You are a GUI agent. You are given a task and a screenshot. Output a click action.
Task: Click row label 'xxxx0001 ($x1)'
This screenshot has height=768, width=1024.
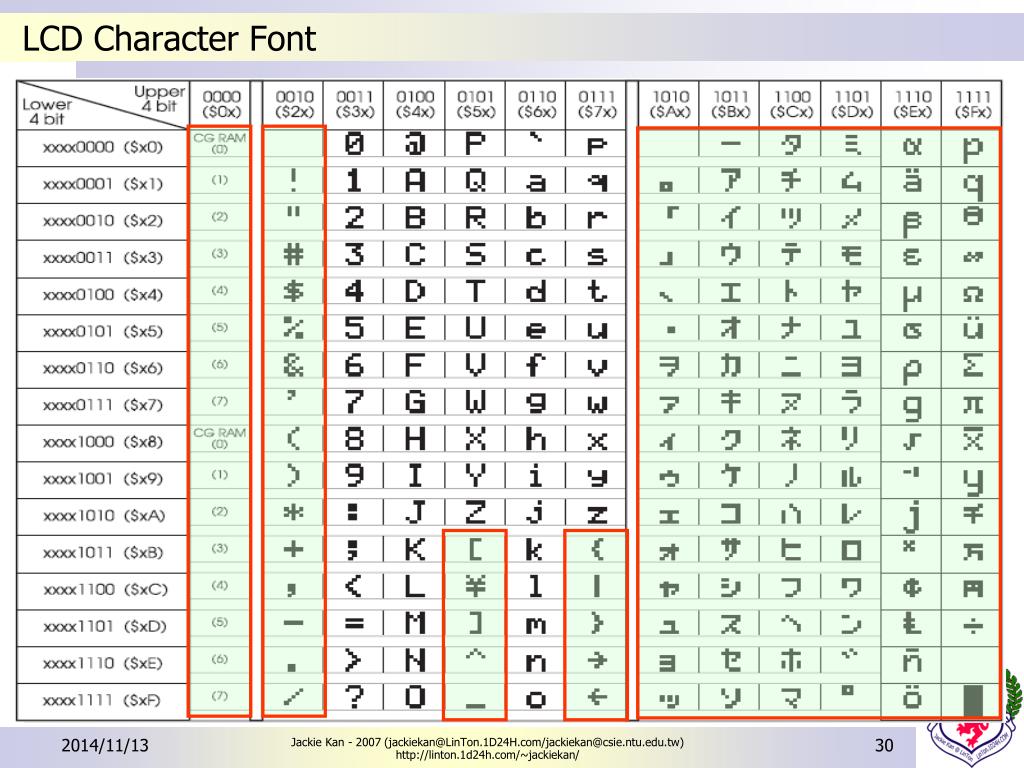tap(103, 184)
